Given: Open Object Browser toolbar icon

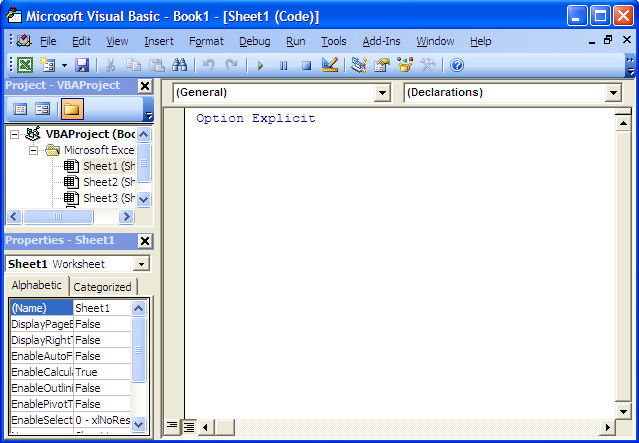Looking at the screenshot, I should pyautogui.click(x=405, y=65).
